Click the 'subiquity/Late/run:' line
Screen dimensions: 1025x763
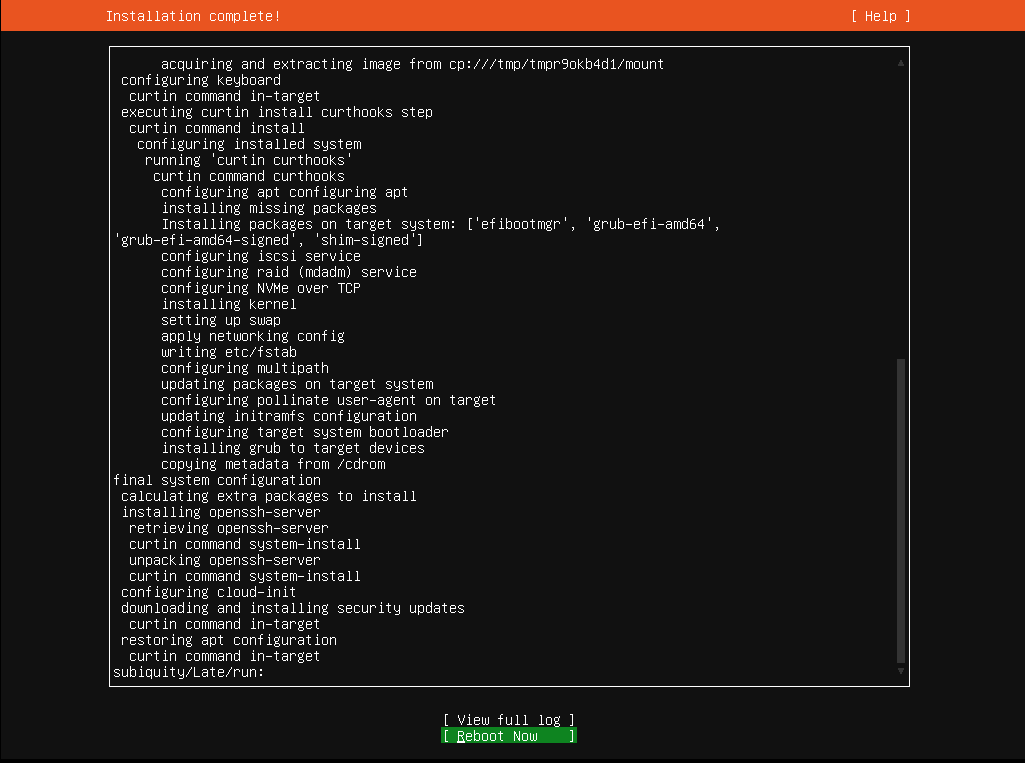tap(188, 673)
